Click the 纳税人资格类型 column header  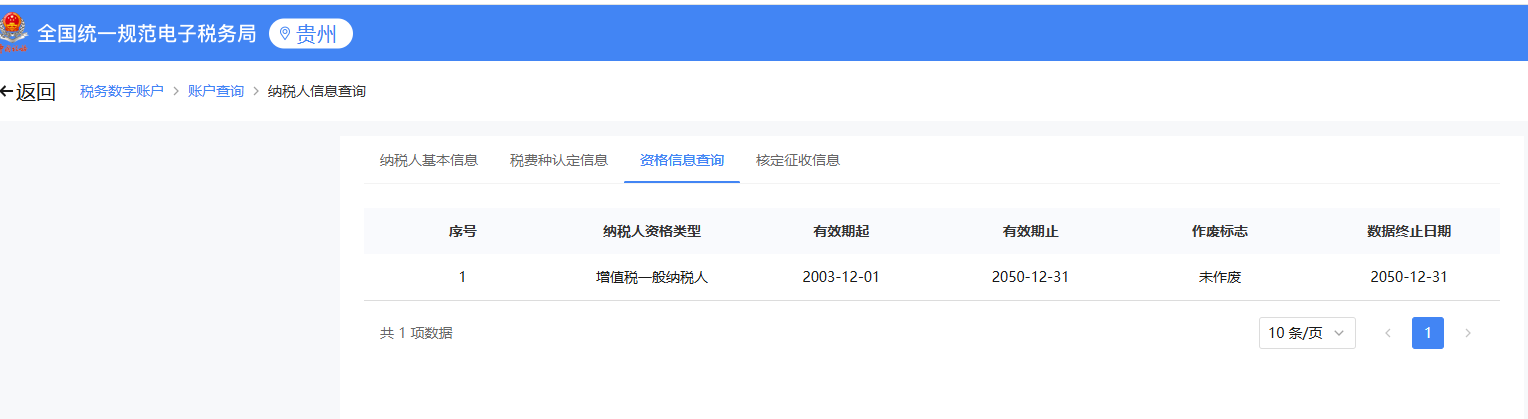(x=651, y=231)
